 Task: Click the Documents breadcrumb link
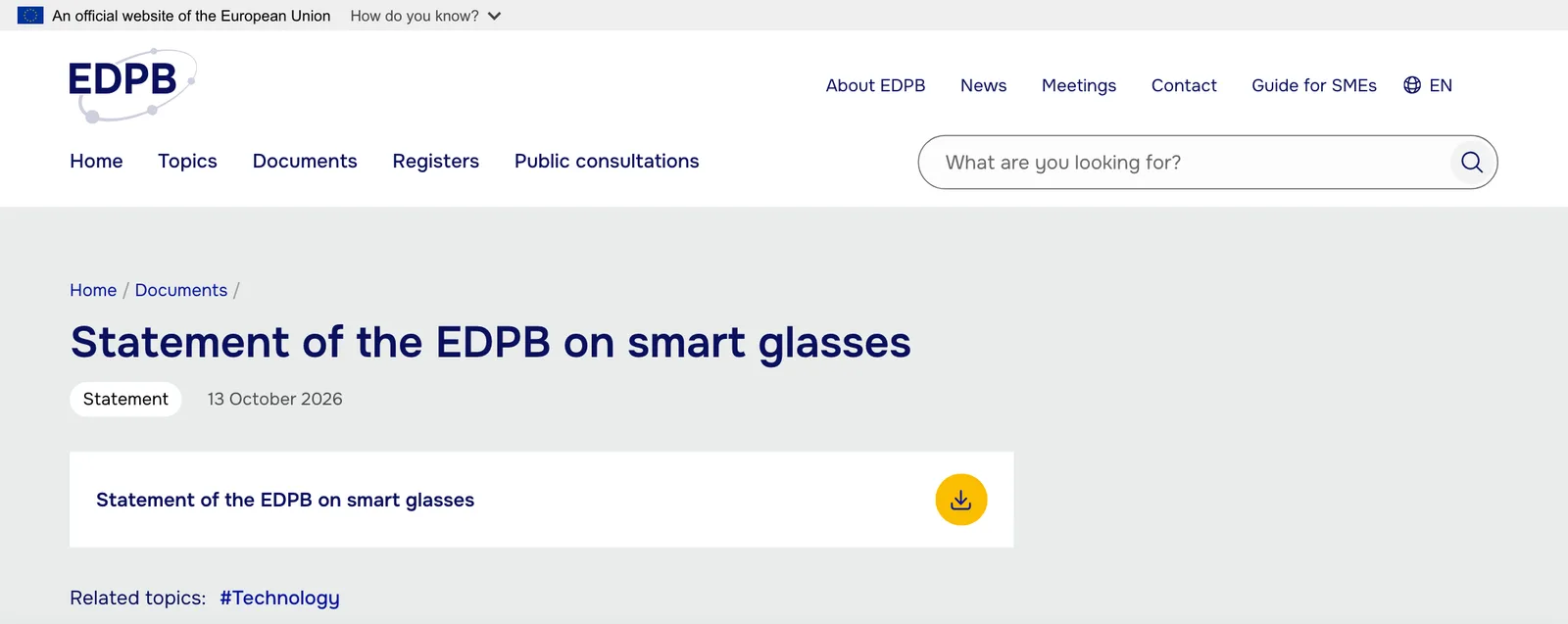pyautogui.click(x=181, y=290)
